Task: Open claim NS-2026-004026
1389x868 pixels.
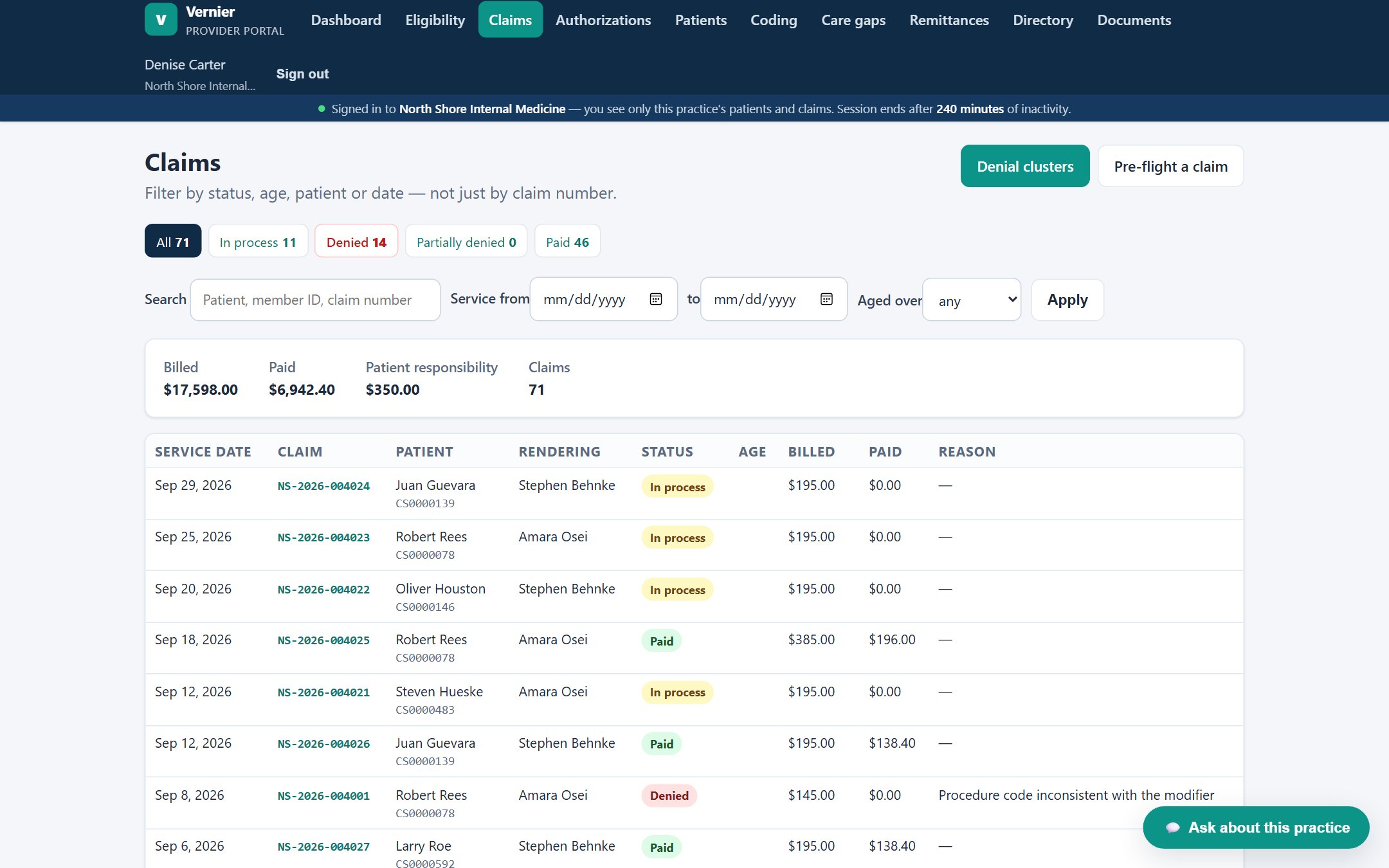Action: pyautogui.click(x=323, y=744)
